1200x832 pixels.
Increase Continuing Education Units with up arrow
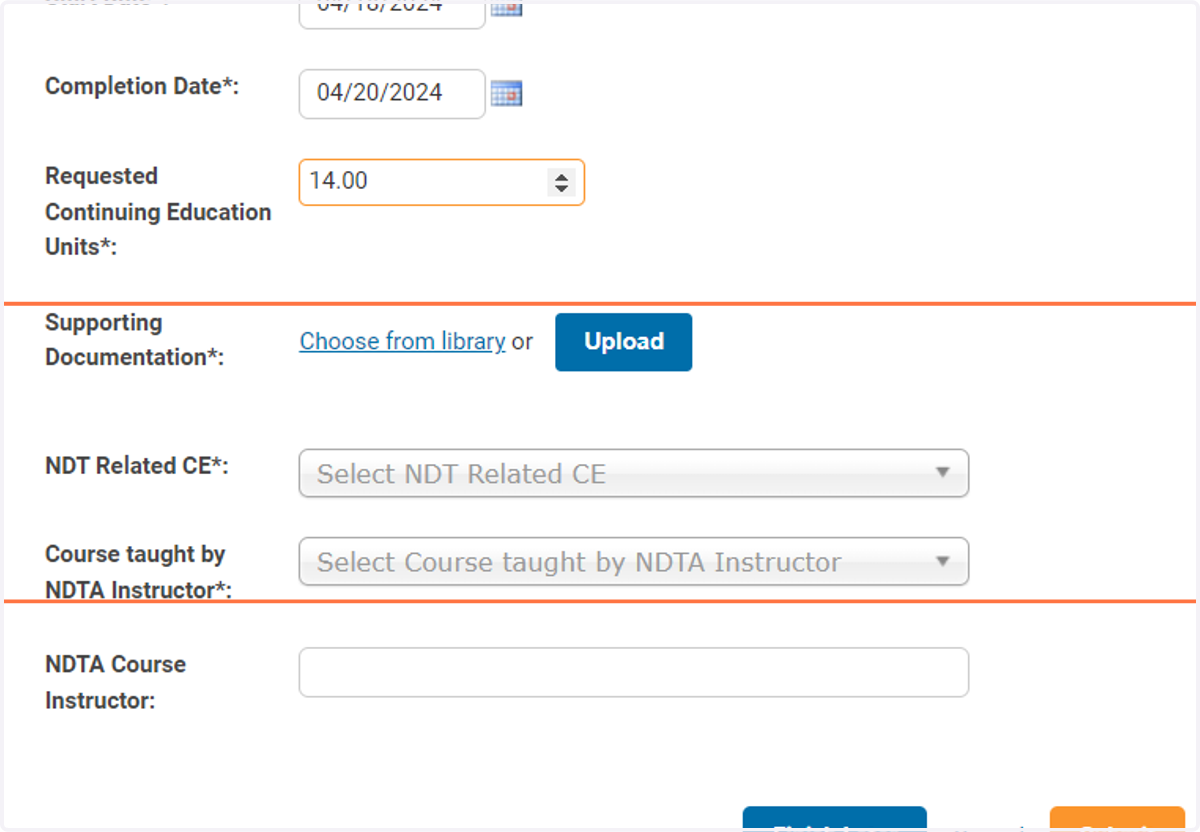(561, 176)
